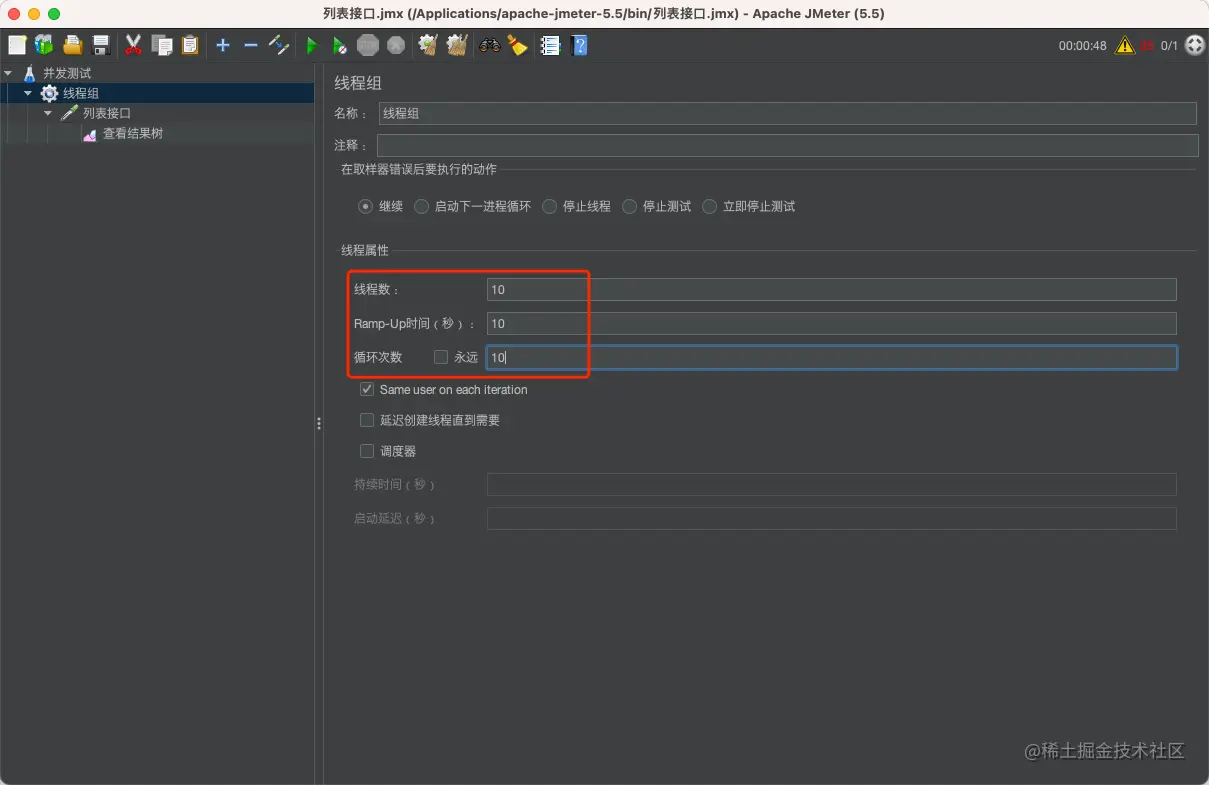Screen dimensions: 1209x785
Task: Click the 线程组 panel heading
Action: coord(358,83)
